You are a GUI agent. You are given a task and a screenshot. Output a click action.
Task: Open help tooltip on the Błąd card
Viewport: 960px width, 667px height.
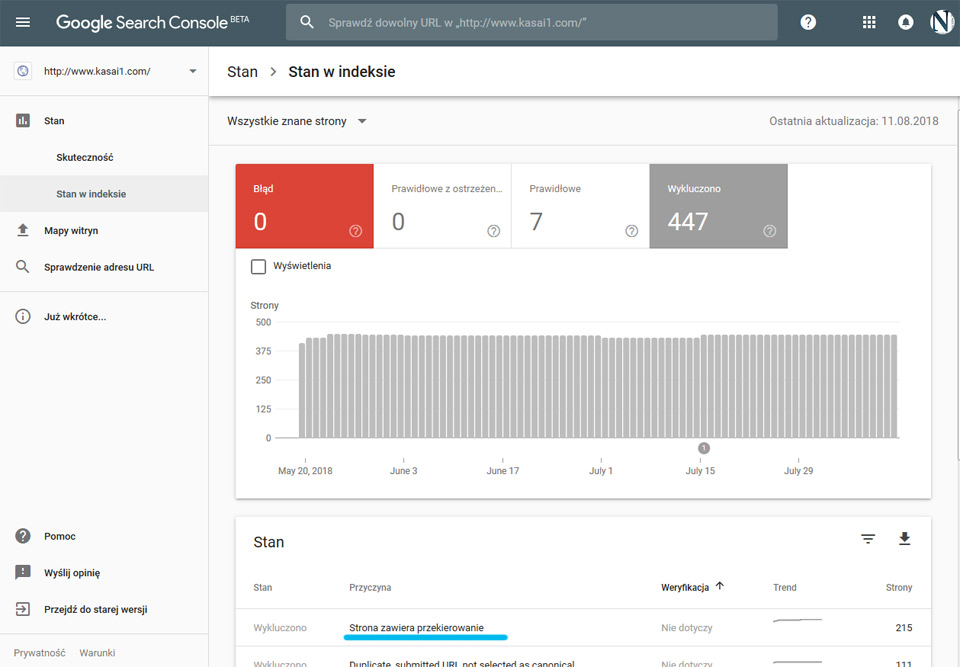pos(355,231)
